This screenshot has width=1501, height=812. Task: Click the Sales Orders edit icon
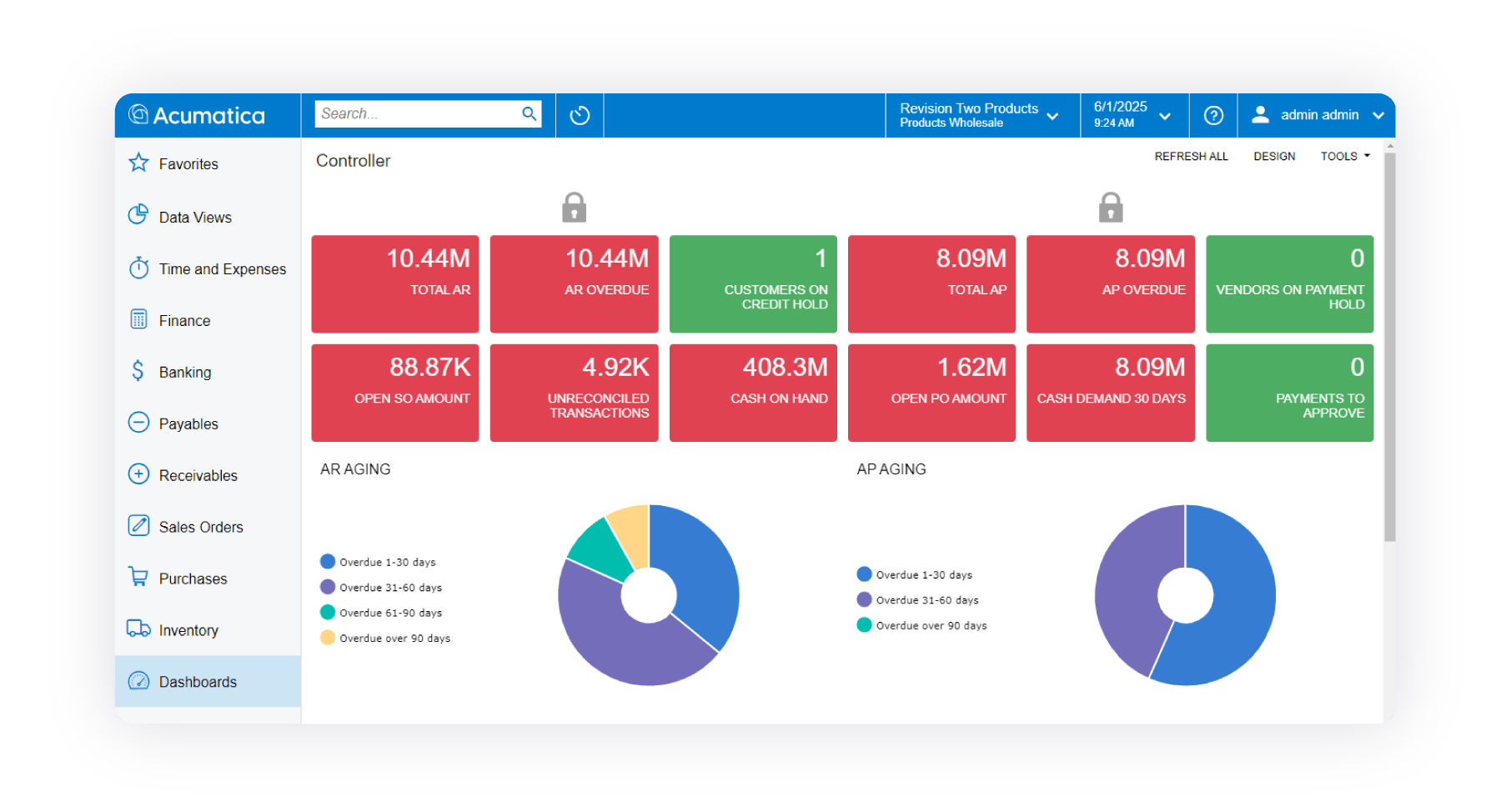[x=138, y=525]
